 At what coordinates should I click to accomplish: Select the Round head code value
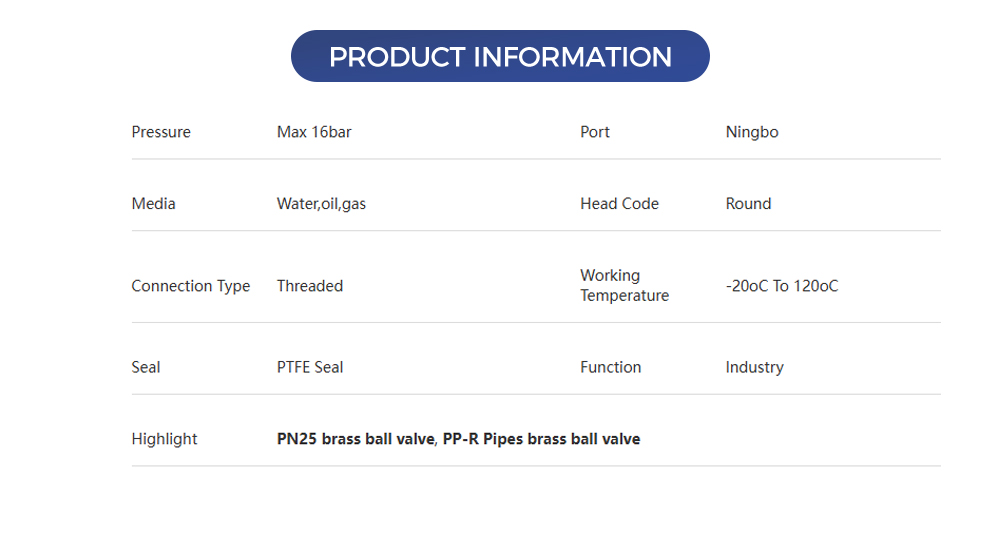pos(748,204)
